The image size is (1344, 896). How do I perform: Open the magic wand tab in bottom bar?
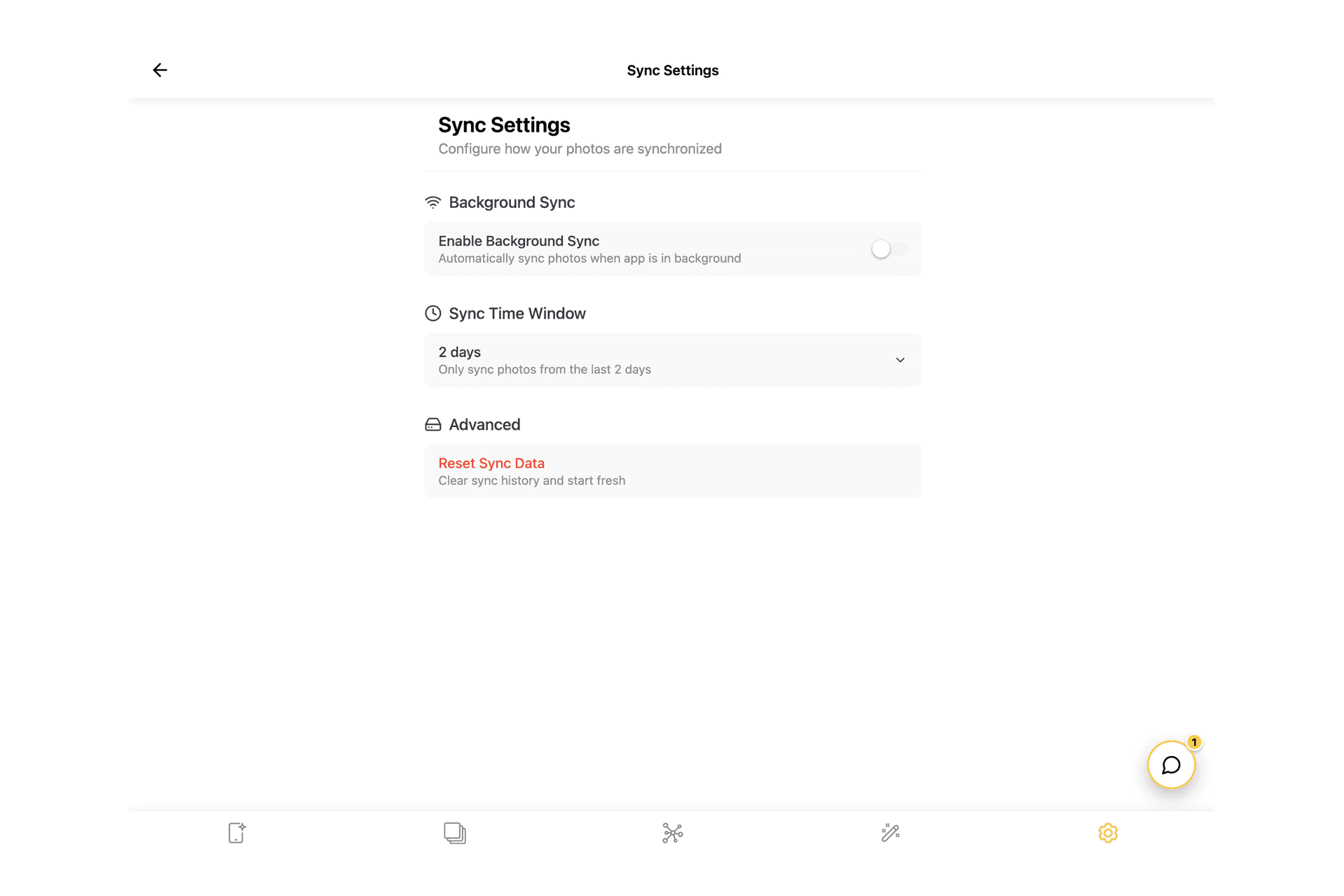pos(890,833)
